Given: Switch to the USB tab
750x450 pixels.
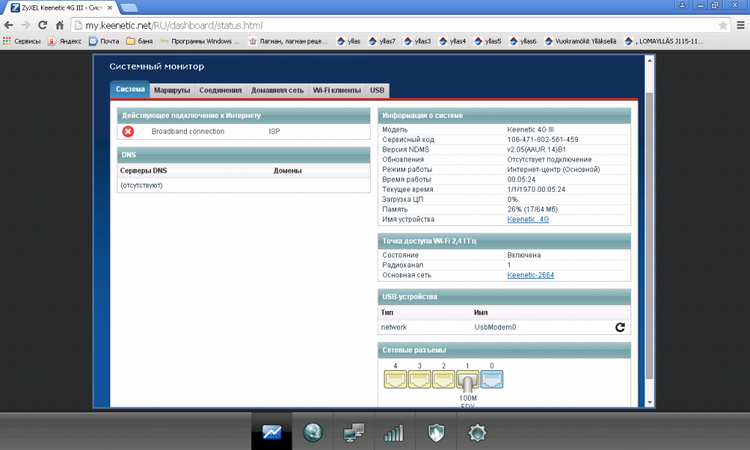Looking at the screenshot, I should (377, 90).
